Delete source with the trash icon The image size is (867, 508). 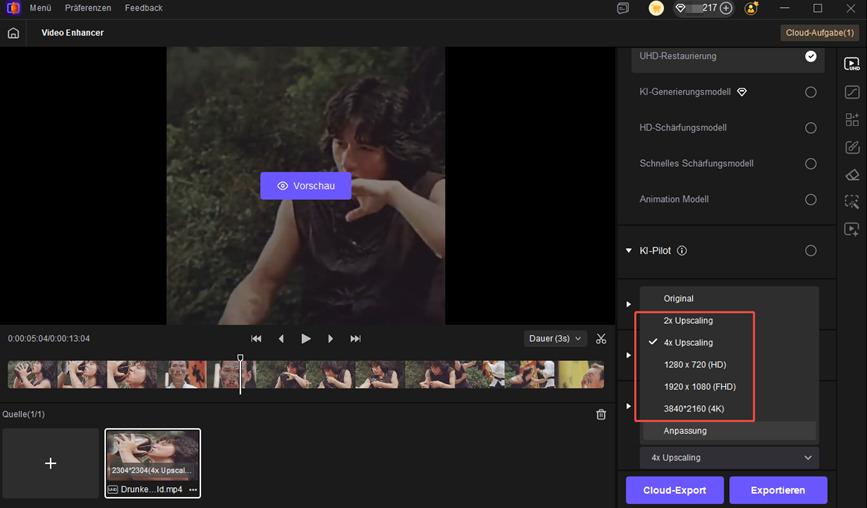click(601, 414)
